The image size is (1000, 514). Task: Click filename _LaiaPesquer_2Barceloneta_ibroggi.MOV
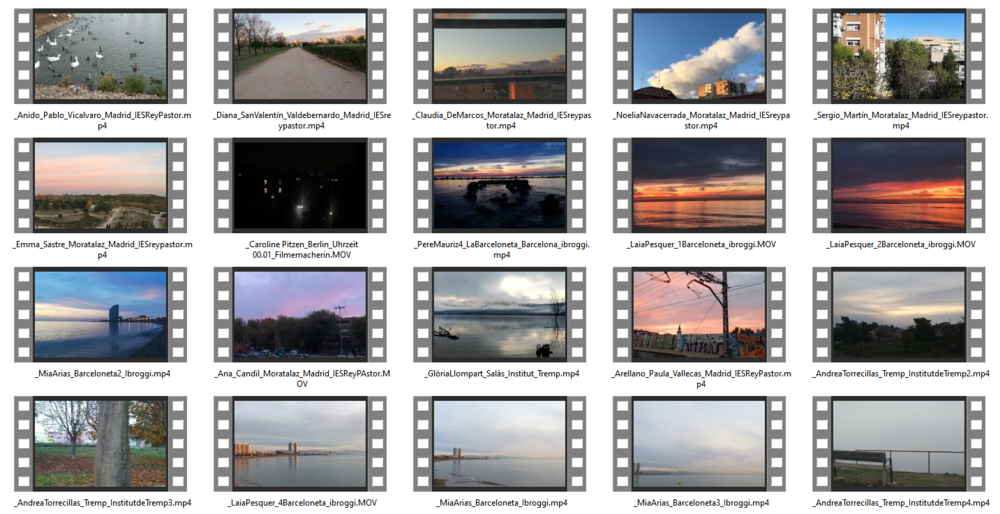tap(901, 244)
